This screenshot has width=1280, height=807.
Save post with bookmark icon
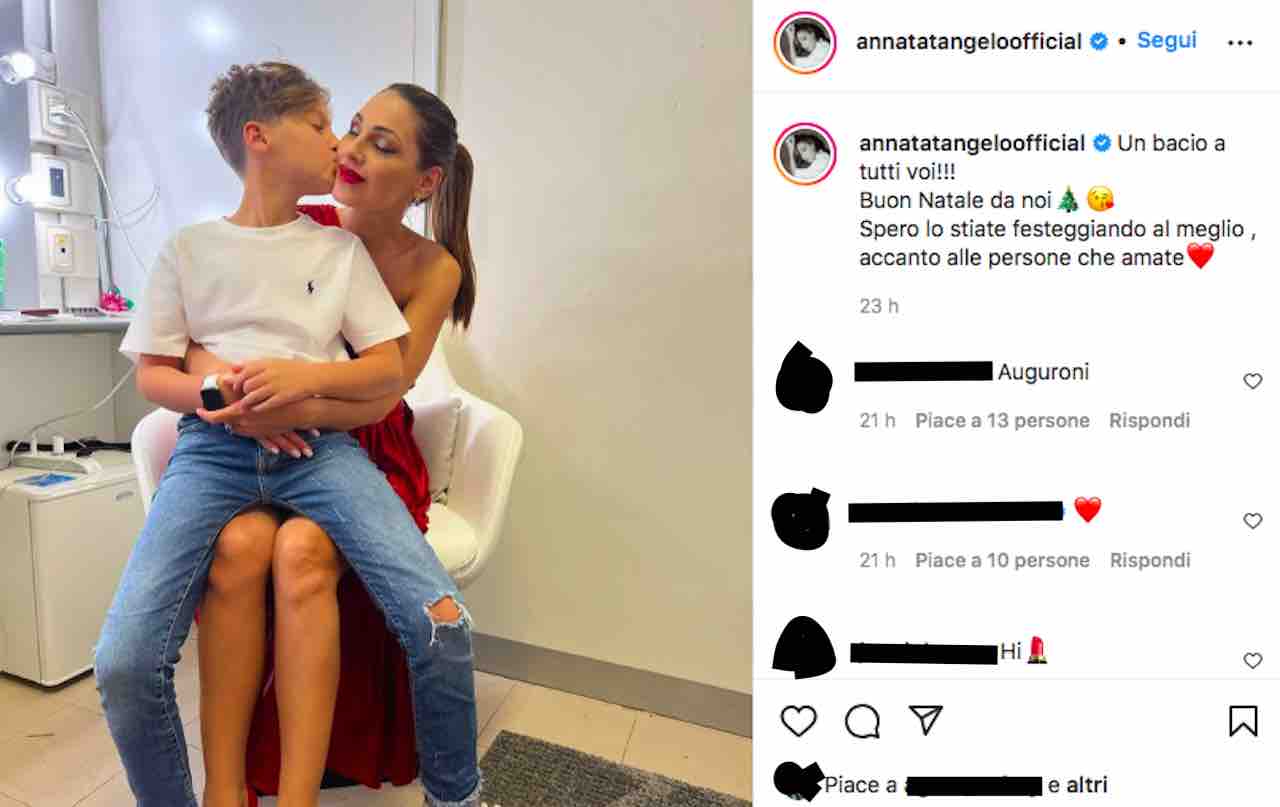(x=1243, y=721)
